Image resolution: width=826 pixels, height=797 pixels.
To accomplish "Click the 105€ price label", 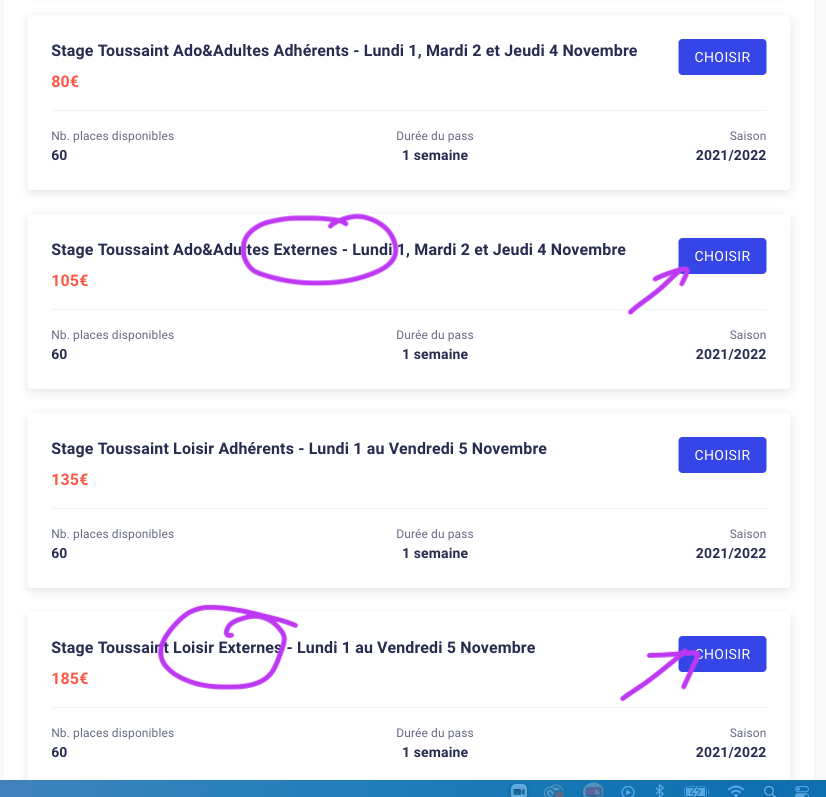I will (x=70, y=281).
